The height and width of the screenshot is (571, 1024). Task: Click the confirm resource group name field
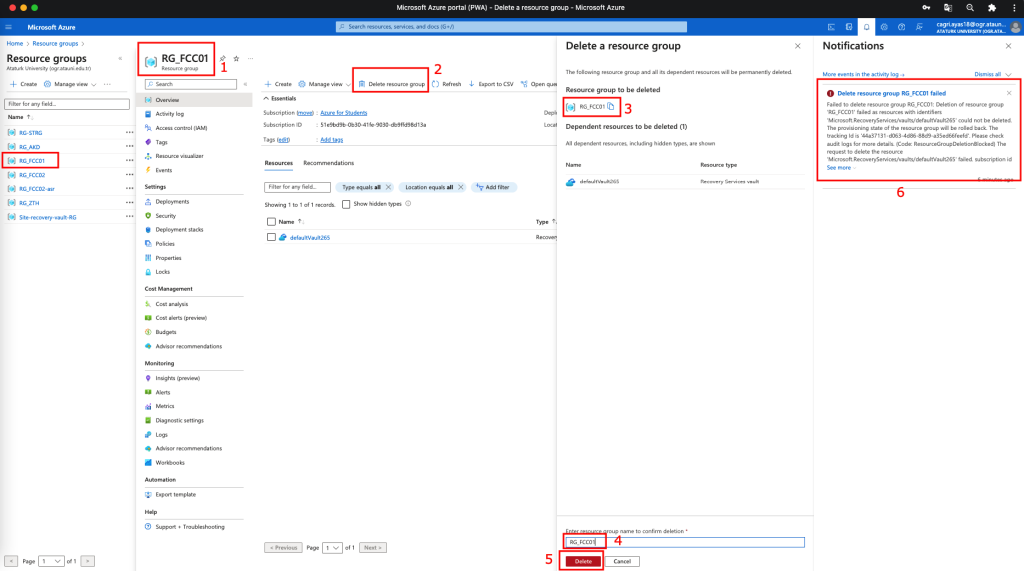(x=700, y=542)
